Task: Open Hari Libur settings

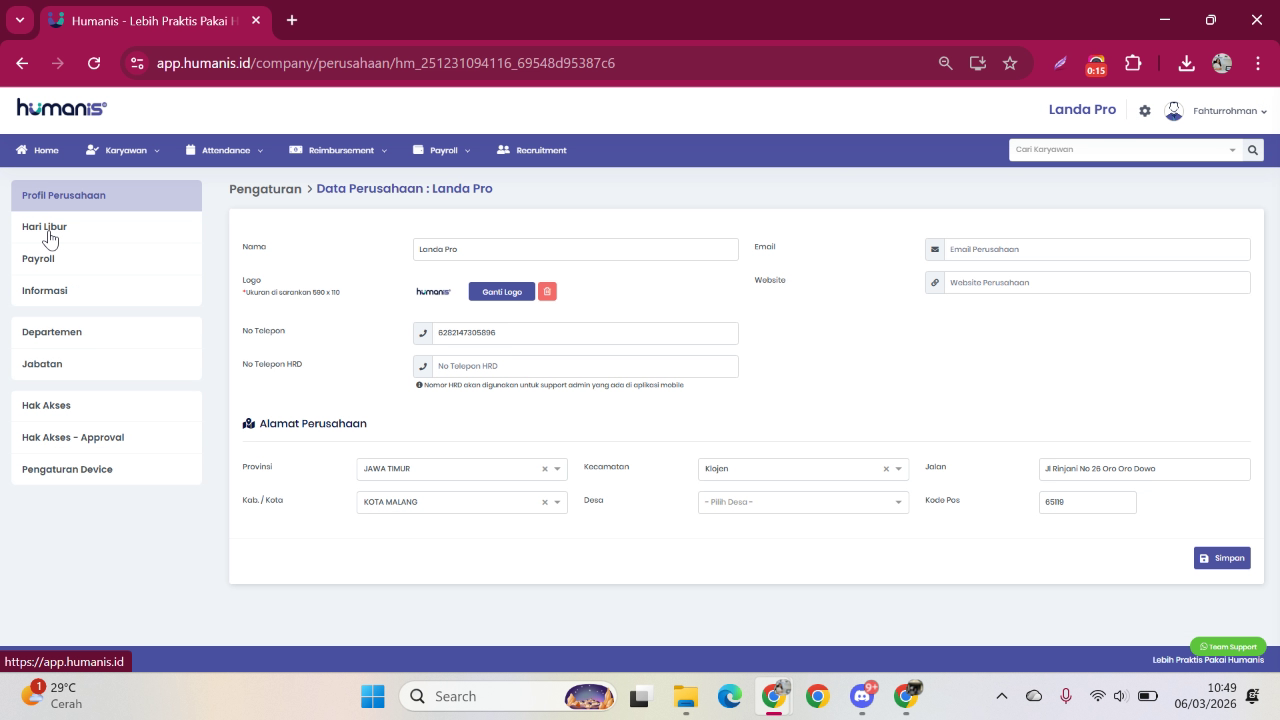Action: point(106,227)
